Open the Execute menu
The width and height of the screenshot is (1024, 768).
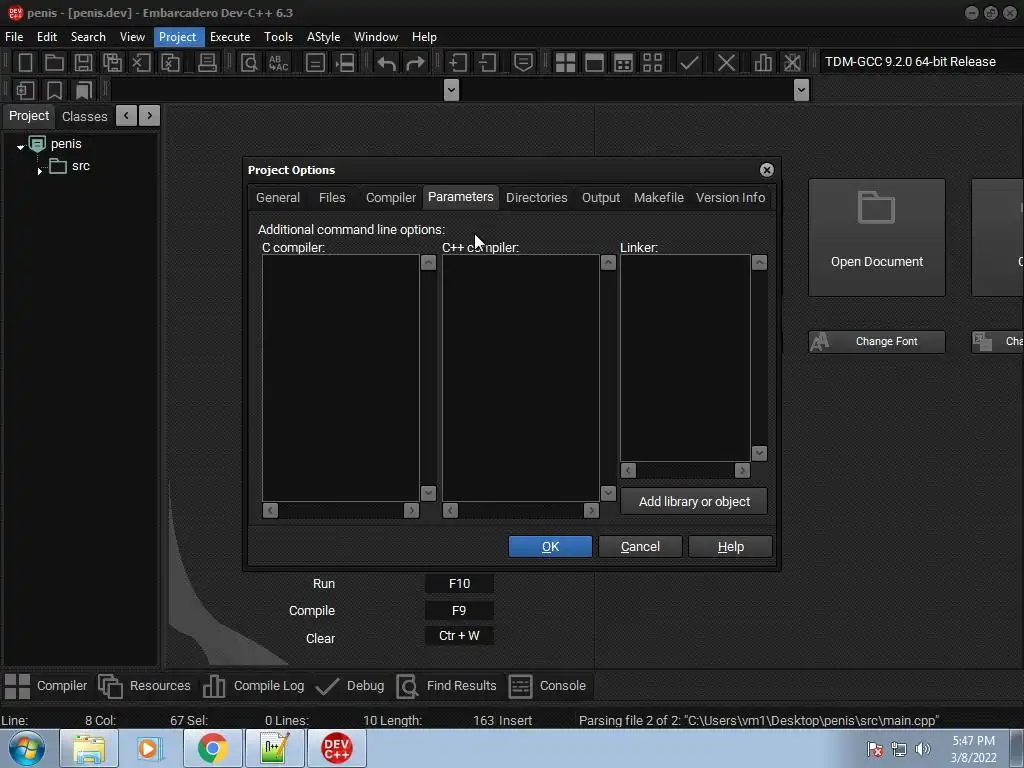230,37
